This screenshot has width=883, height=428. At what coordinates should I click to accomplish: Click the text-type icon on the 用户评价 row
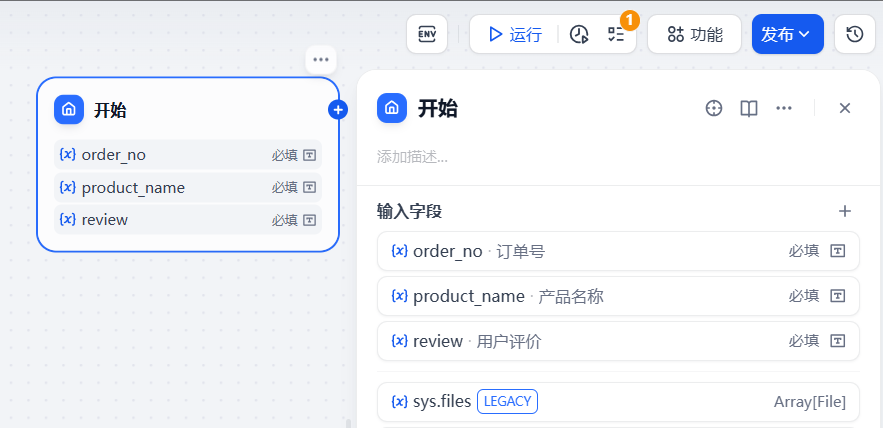(838, 341)
